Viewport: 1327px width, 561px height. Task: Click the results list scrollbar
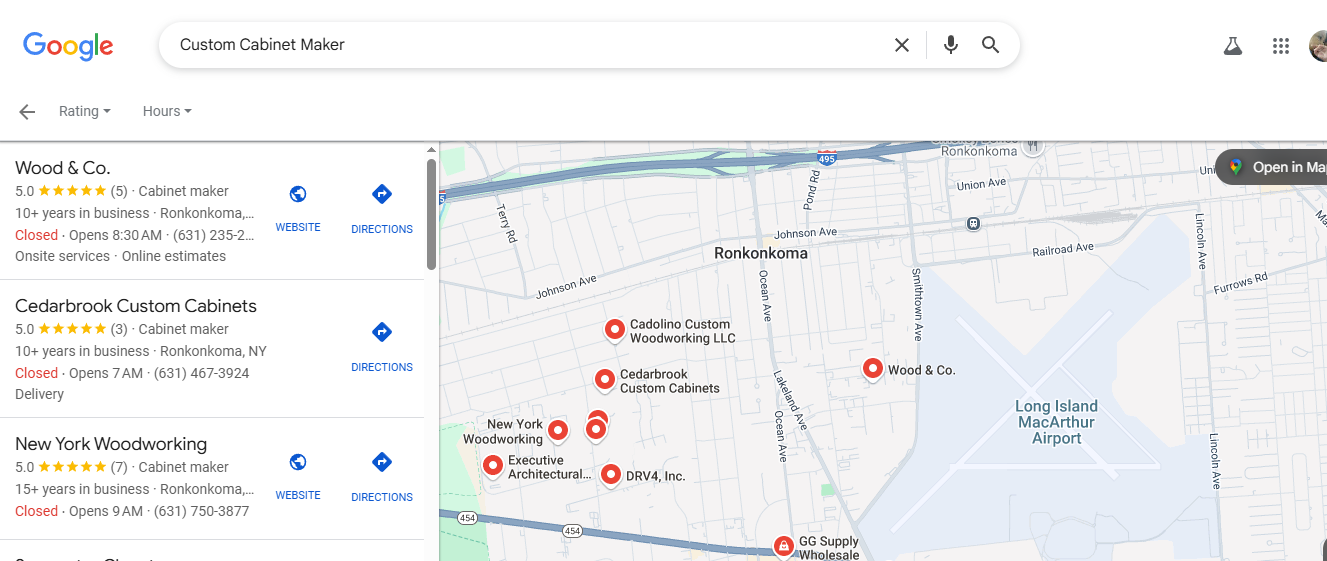pos(431,213)
